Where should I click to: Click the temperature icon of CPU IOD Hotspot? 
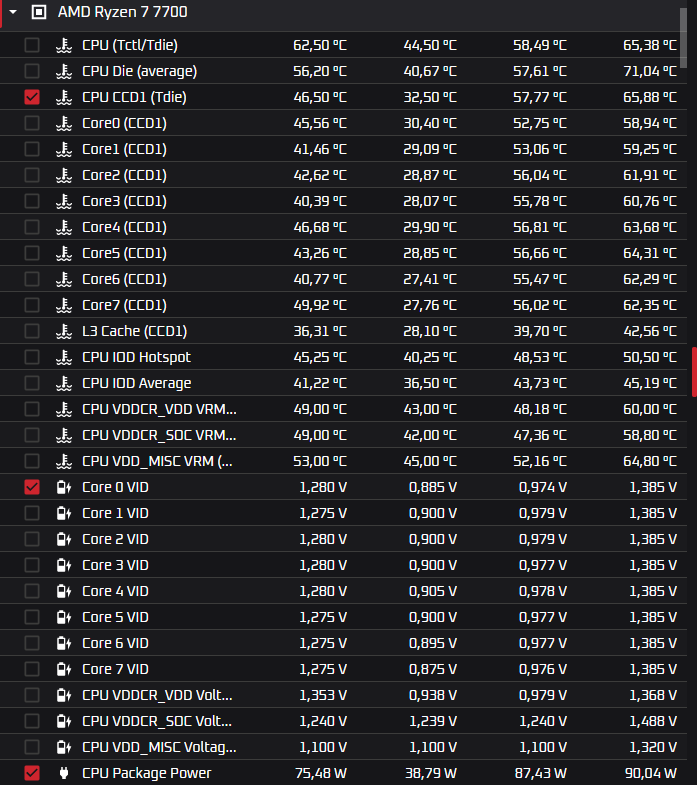pos(64,357)
